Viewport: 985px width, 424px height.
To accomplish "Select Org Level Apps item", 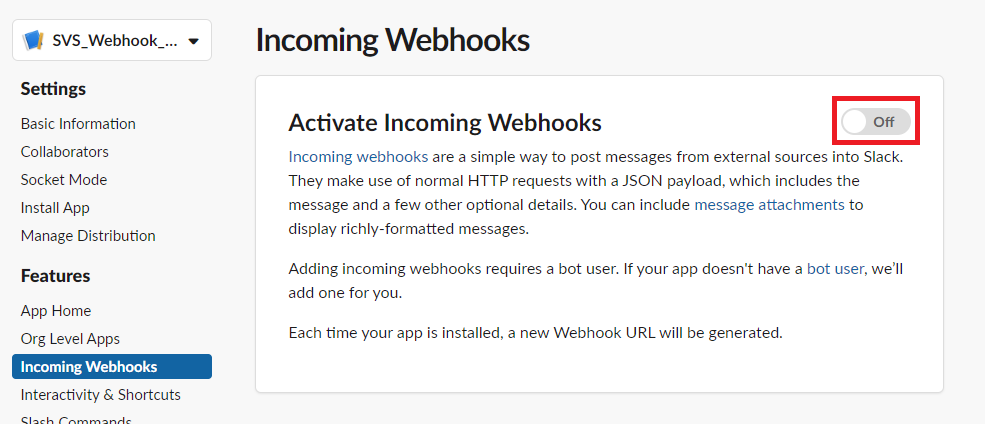I will tap(70, 339).
